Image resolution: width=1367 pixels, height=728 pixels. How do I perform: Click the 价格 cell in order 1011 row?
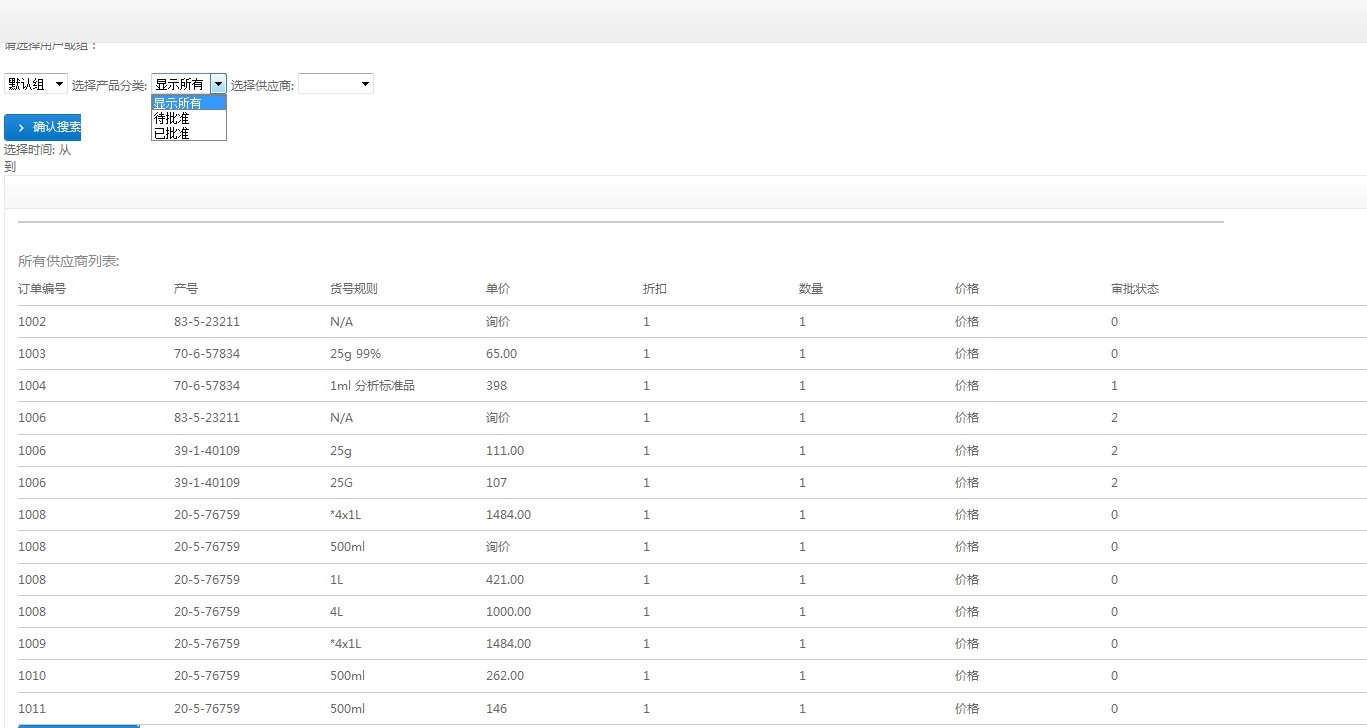(967, 709)
